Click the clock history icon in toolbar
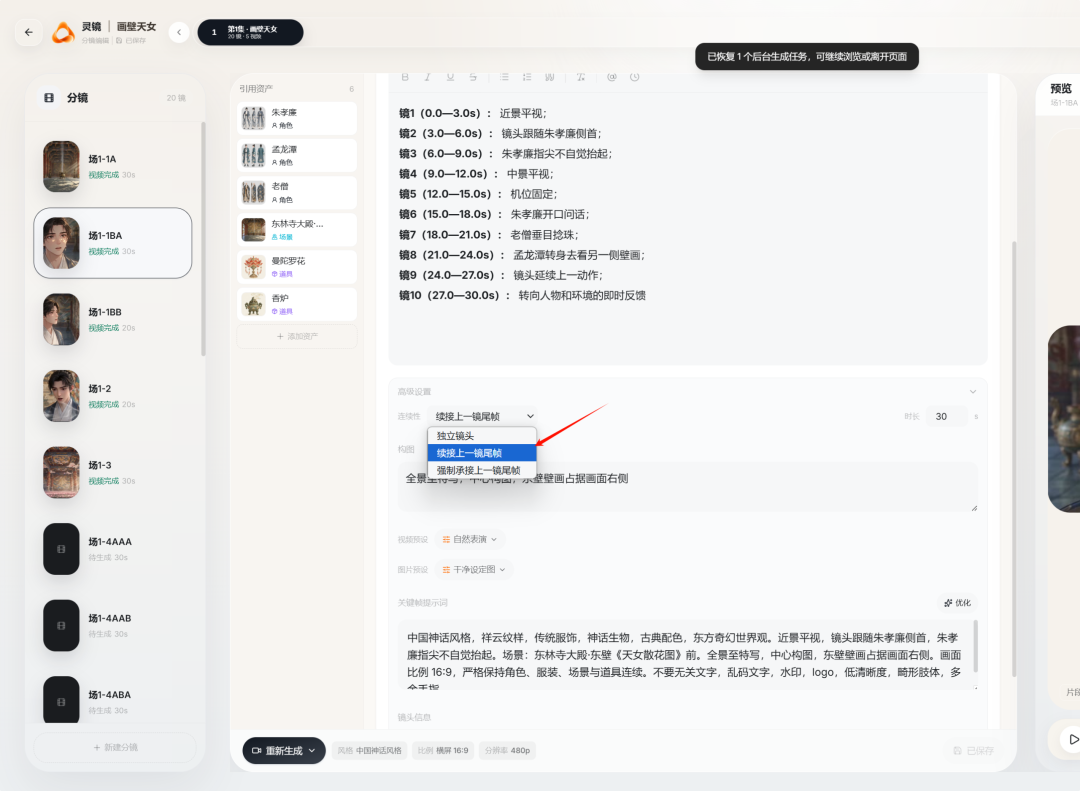Screen dimensions: 1080x791 click(634, 77)
